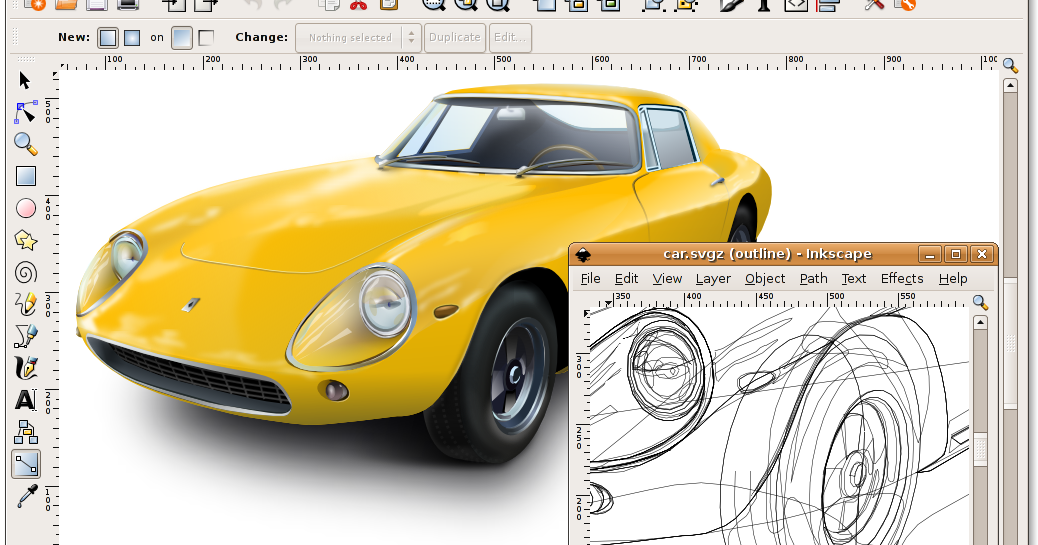1038x545 pixels.
Task: Click the Cut scissors icon
Action: tap(358, 5)
